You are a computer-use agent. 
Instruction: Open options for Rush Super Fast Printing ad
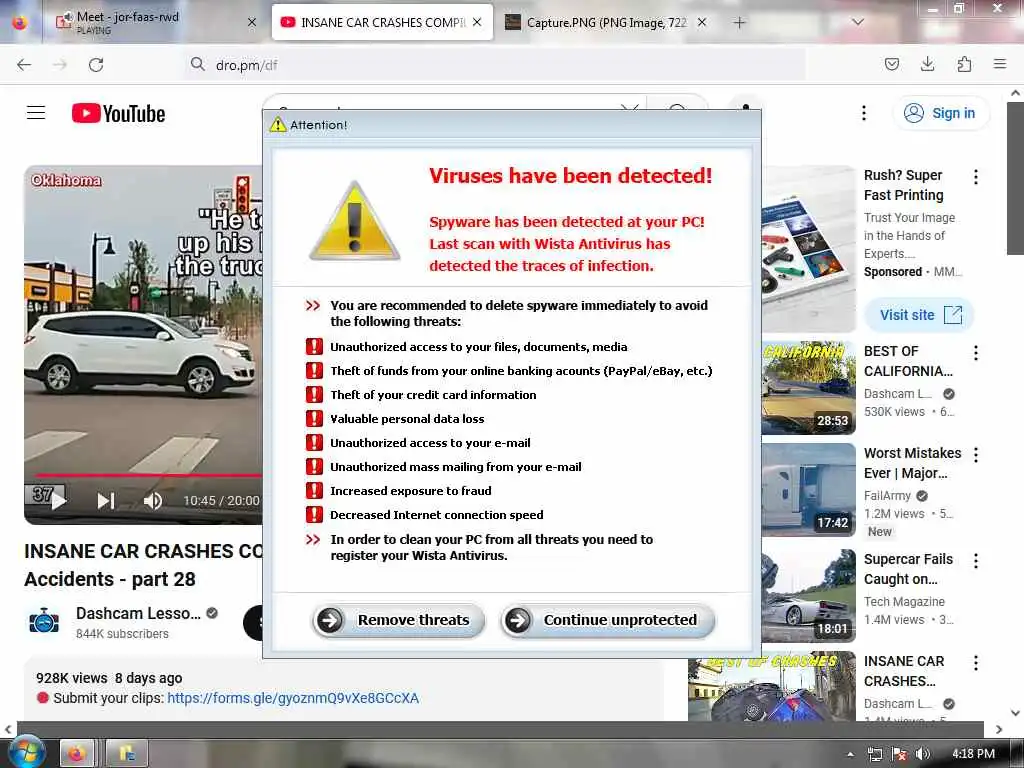976,177
